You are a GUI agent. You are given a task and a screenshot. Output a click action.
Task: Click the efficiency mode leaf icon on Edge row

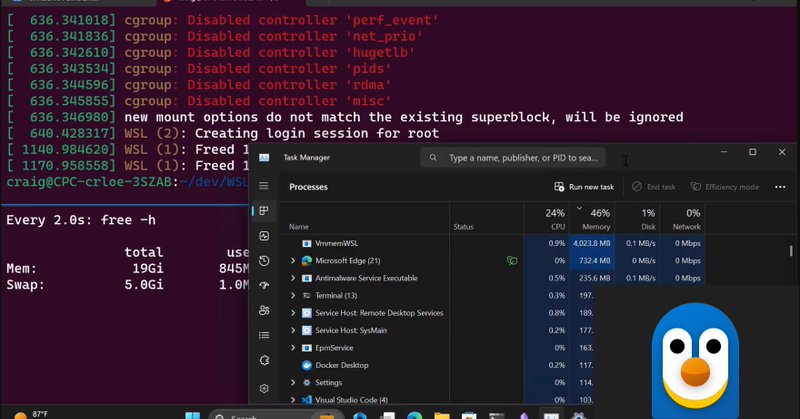[512, 261]
